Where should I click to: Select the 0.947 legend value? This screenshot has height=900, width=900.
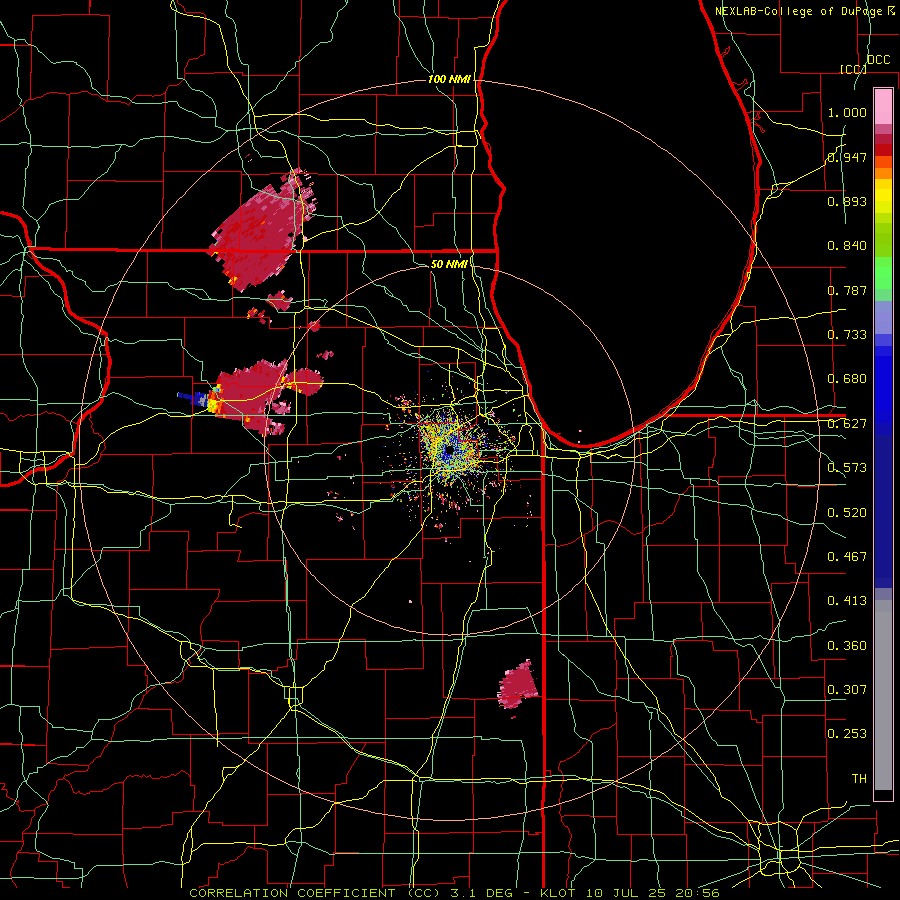point(847,157)
